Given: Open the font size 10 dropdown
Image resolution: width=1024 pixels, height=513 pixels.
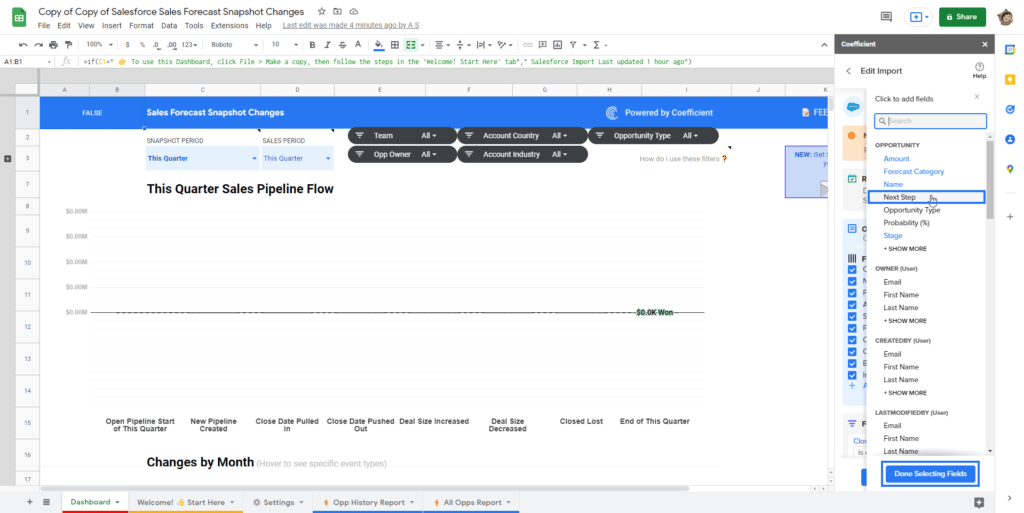Looking at the screenshot, I should (285, 44).
